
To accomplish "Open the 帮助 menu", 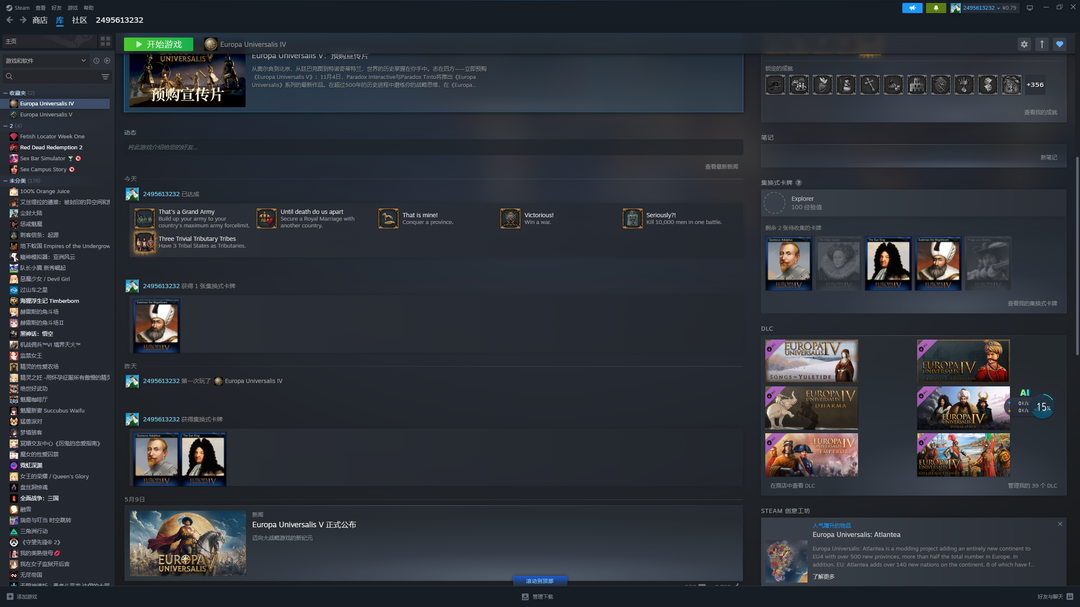I will click(x=88, y=8).
